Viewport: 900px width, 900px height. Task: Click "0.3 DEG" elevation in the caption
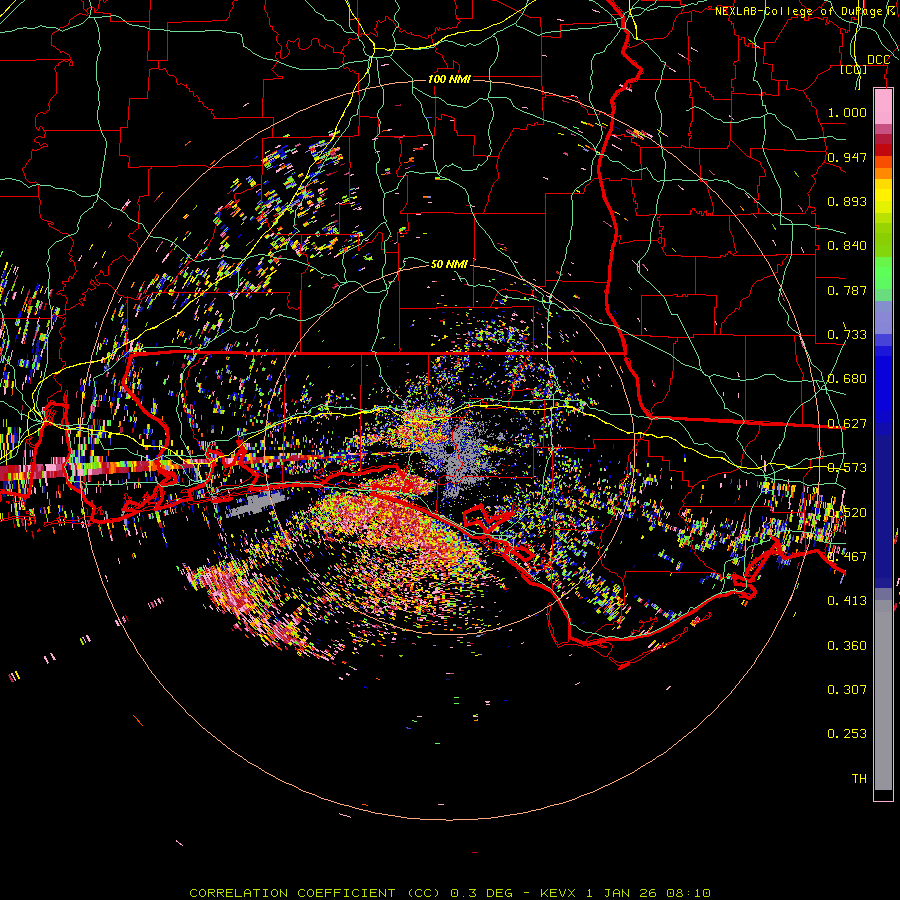click(x=480, y=893)
